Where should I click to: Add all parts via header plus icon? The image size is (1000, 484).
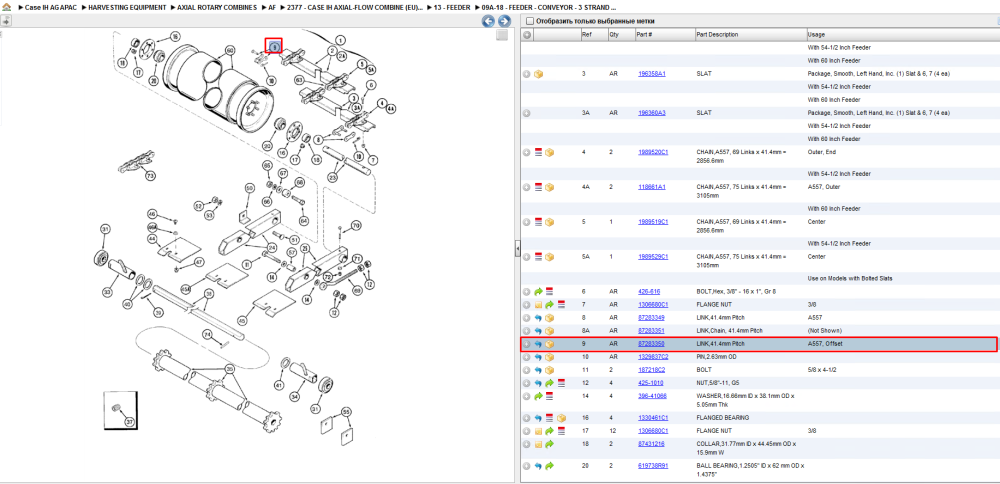point(527,34)
